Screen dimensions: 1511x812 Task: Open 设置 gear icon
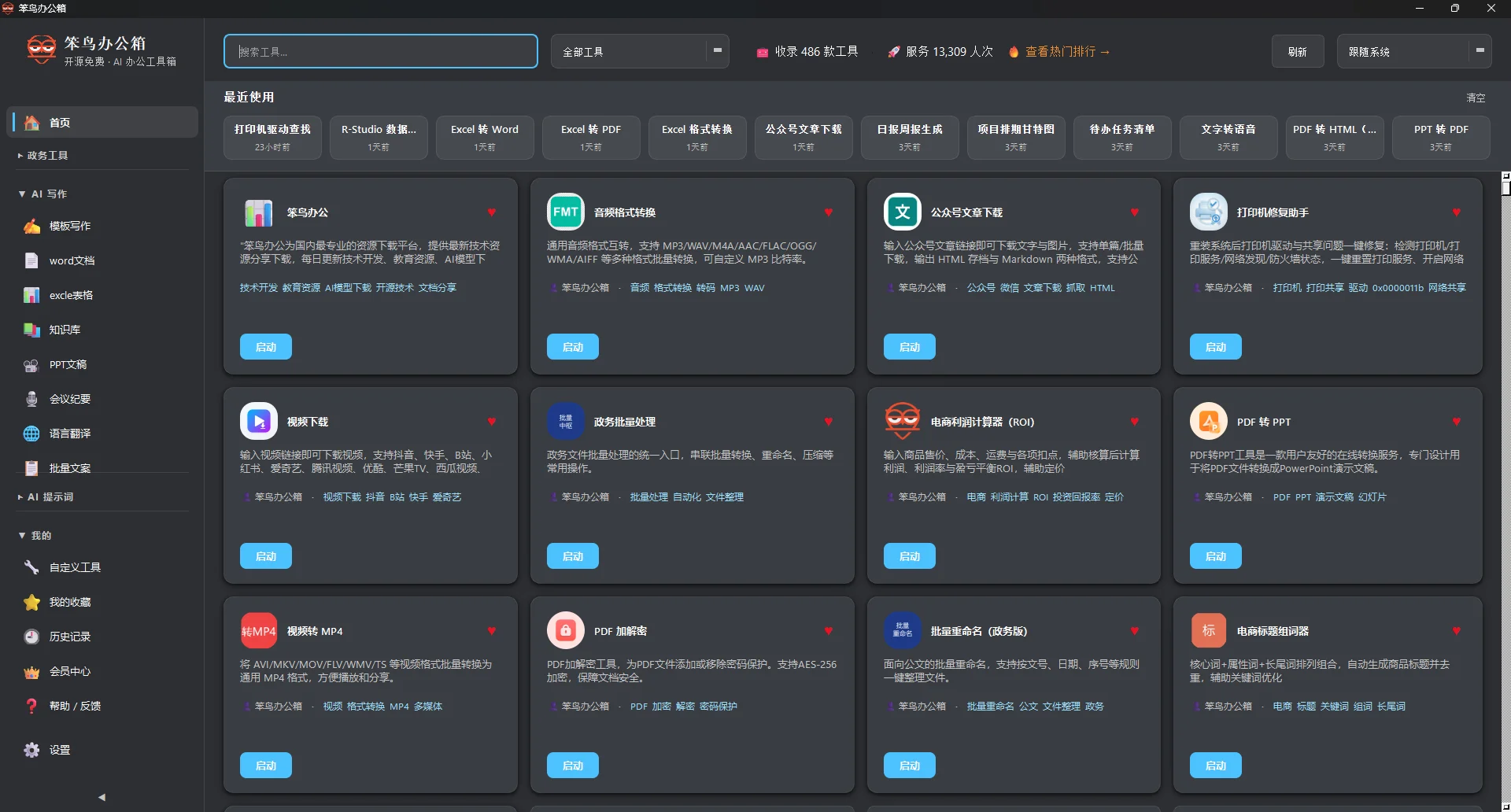coord(31,751)
